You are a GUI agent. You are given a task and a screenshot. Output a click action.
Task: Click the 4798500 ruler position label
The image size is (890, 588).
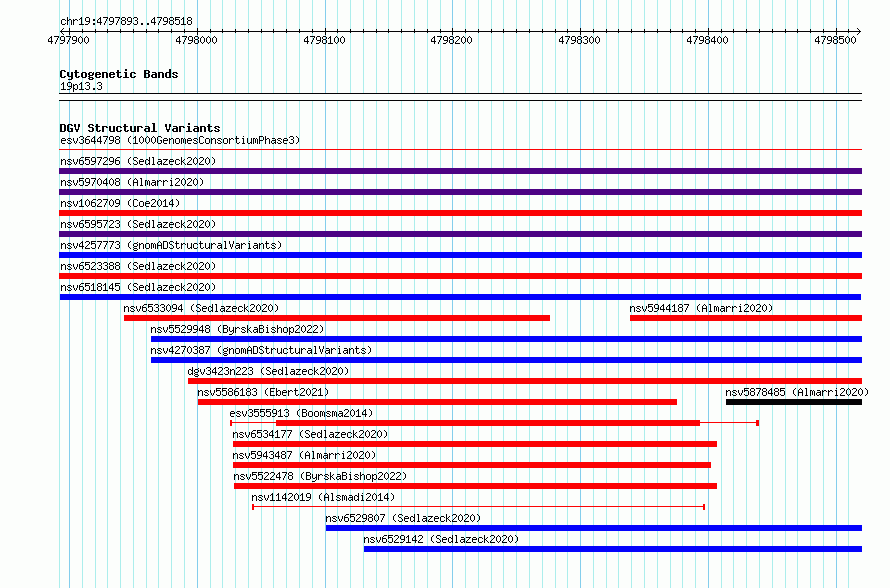[x=835, y=40]
